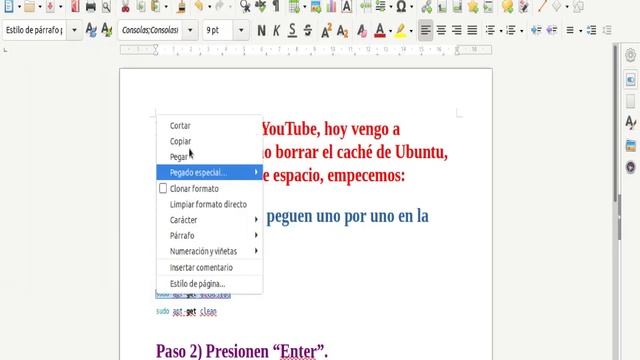Click the Insert chart icon
Image resolution: width=640 pixels, height=360 pixels.
click(x=331, y=6)
